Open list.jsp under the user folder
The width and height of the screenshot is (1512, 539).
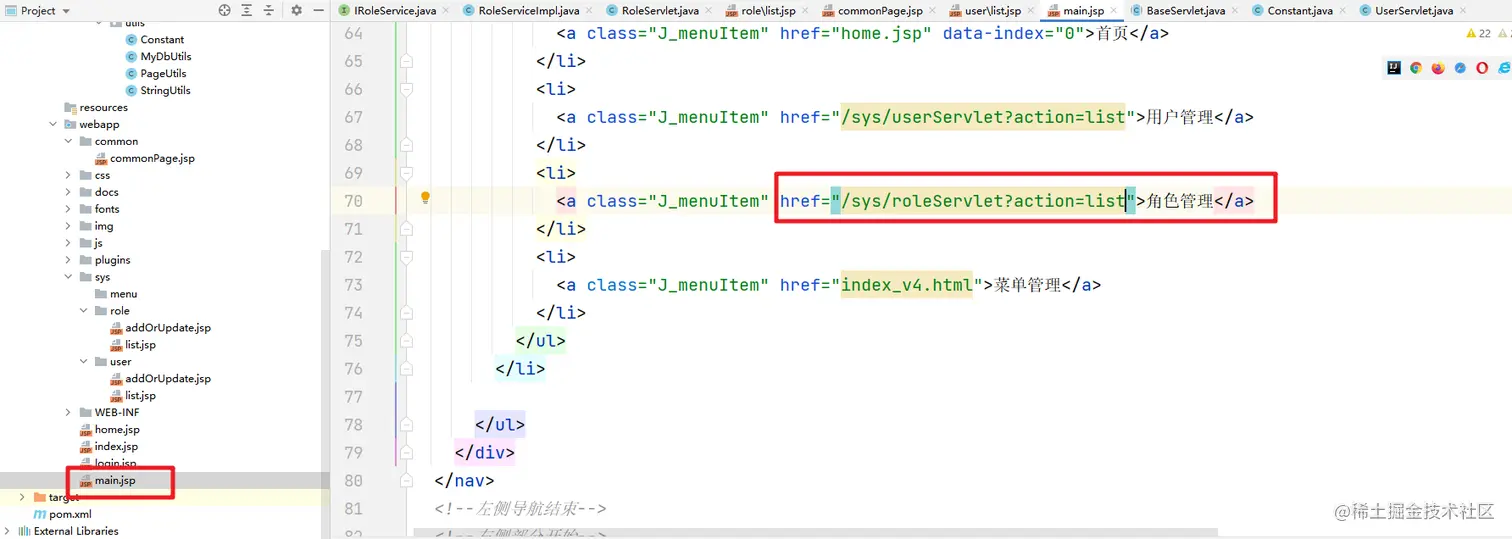[140, 396]
